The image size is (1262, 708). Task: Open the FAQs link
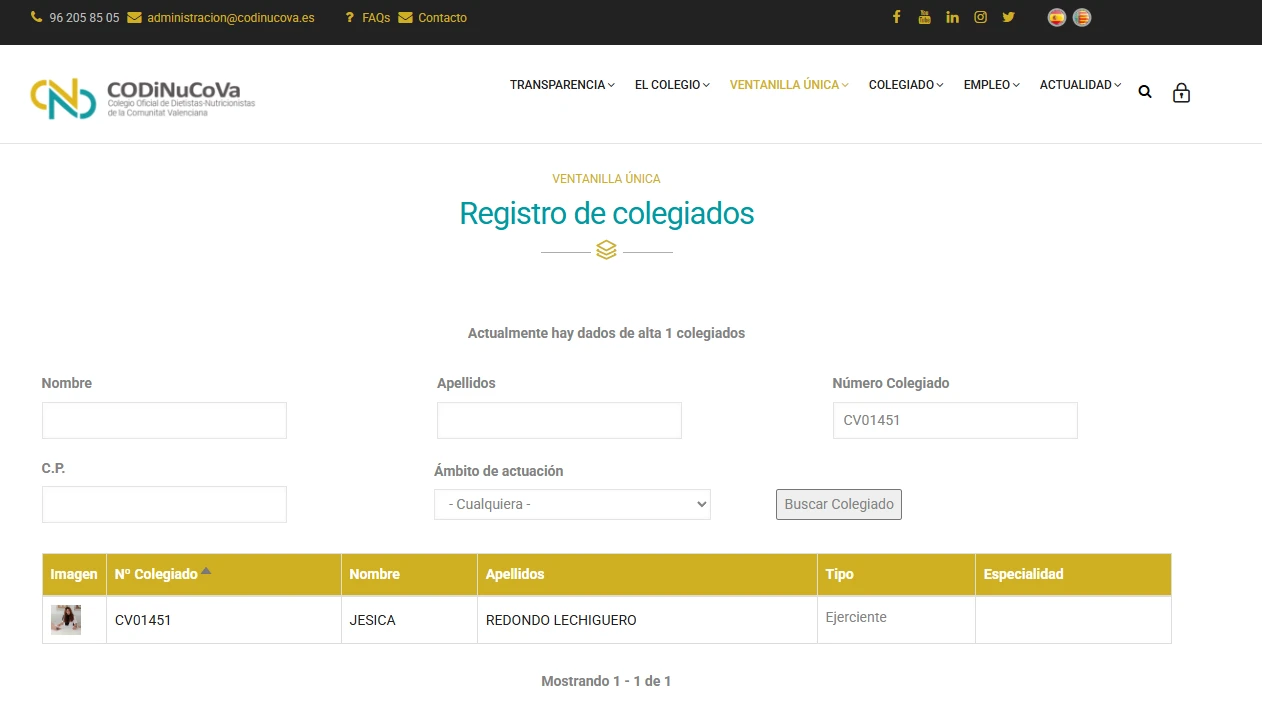[376, 18]
